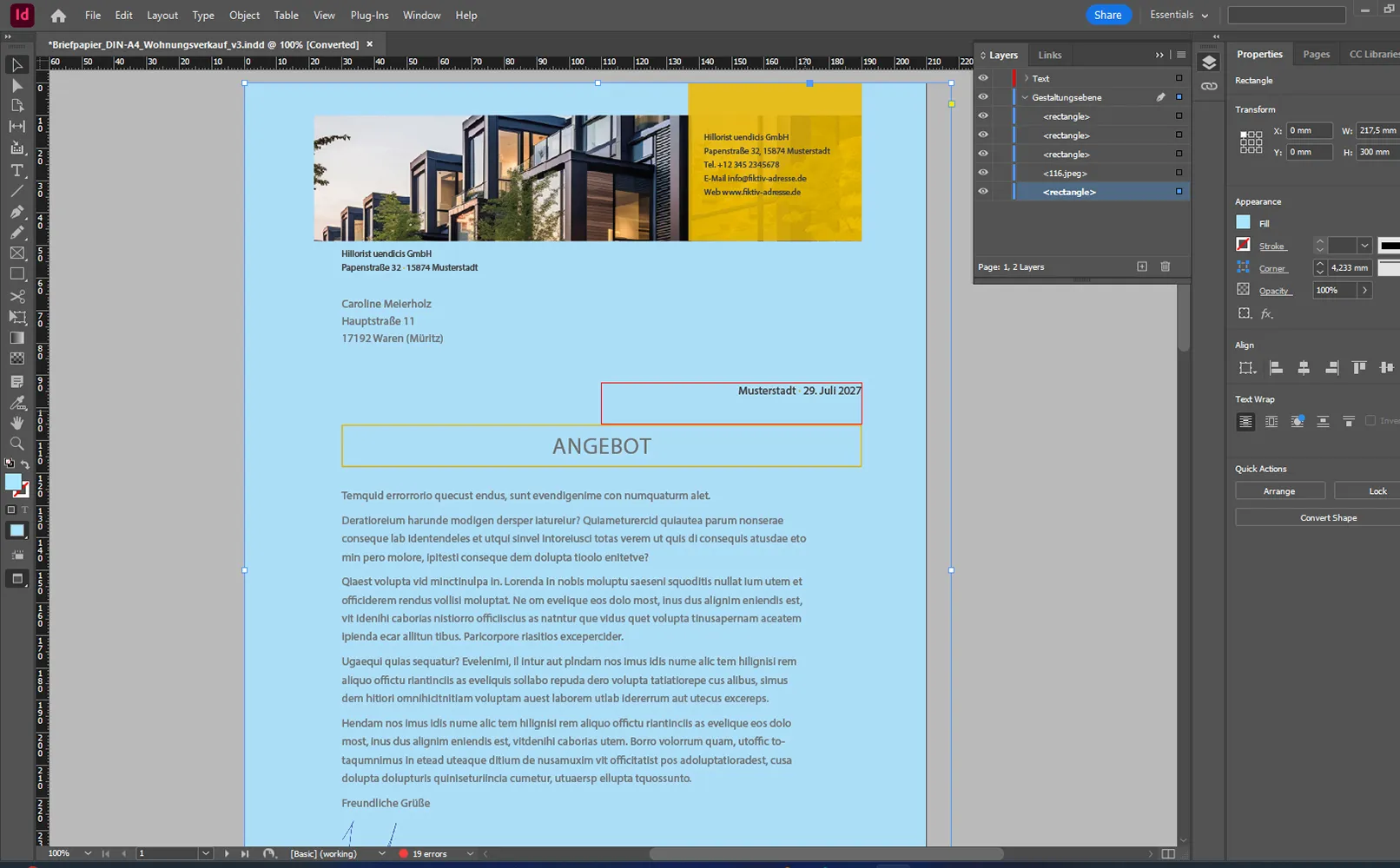Collapse the Gestaltungsebene layer
This screenshot has width=1400, height=868.
click(x=1025, y=97)
